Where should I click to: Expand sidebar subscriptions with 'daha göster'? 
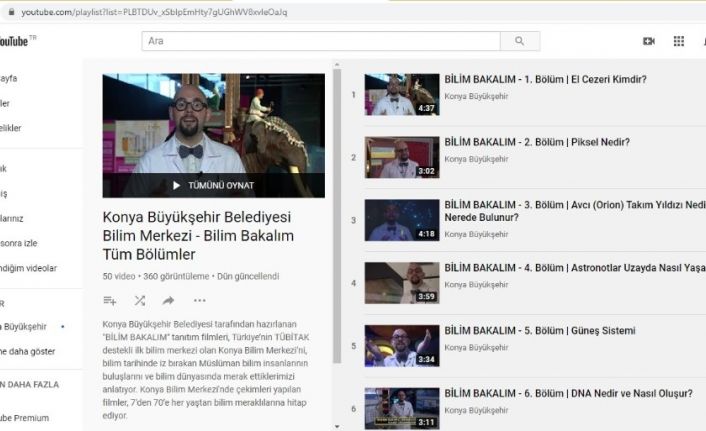[28, 350]
